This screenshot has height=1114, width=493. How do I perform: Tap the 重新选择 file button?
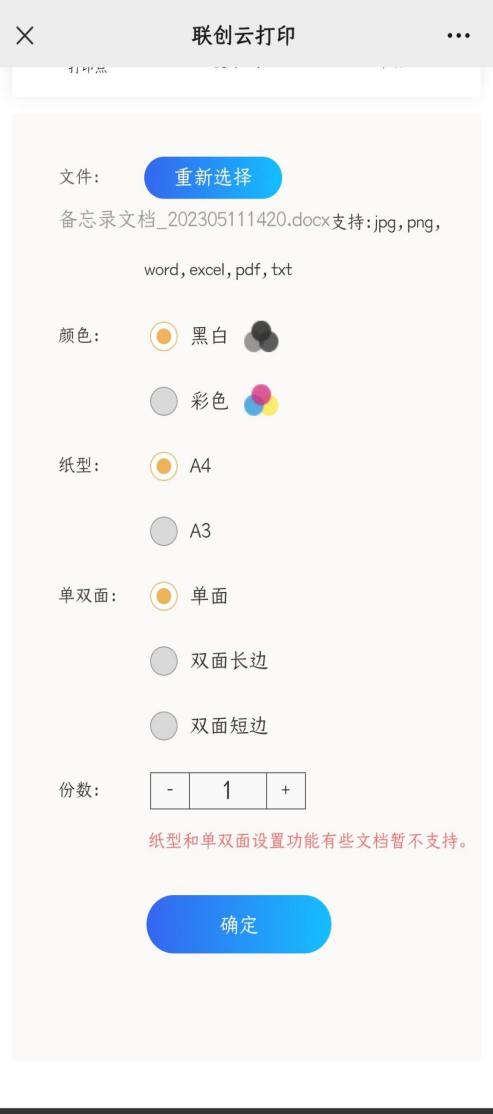[x=213, y=178]
